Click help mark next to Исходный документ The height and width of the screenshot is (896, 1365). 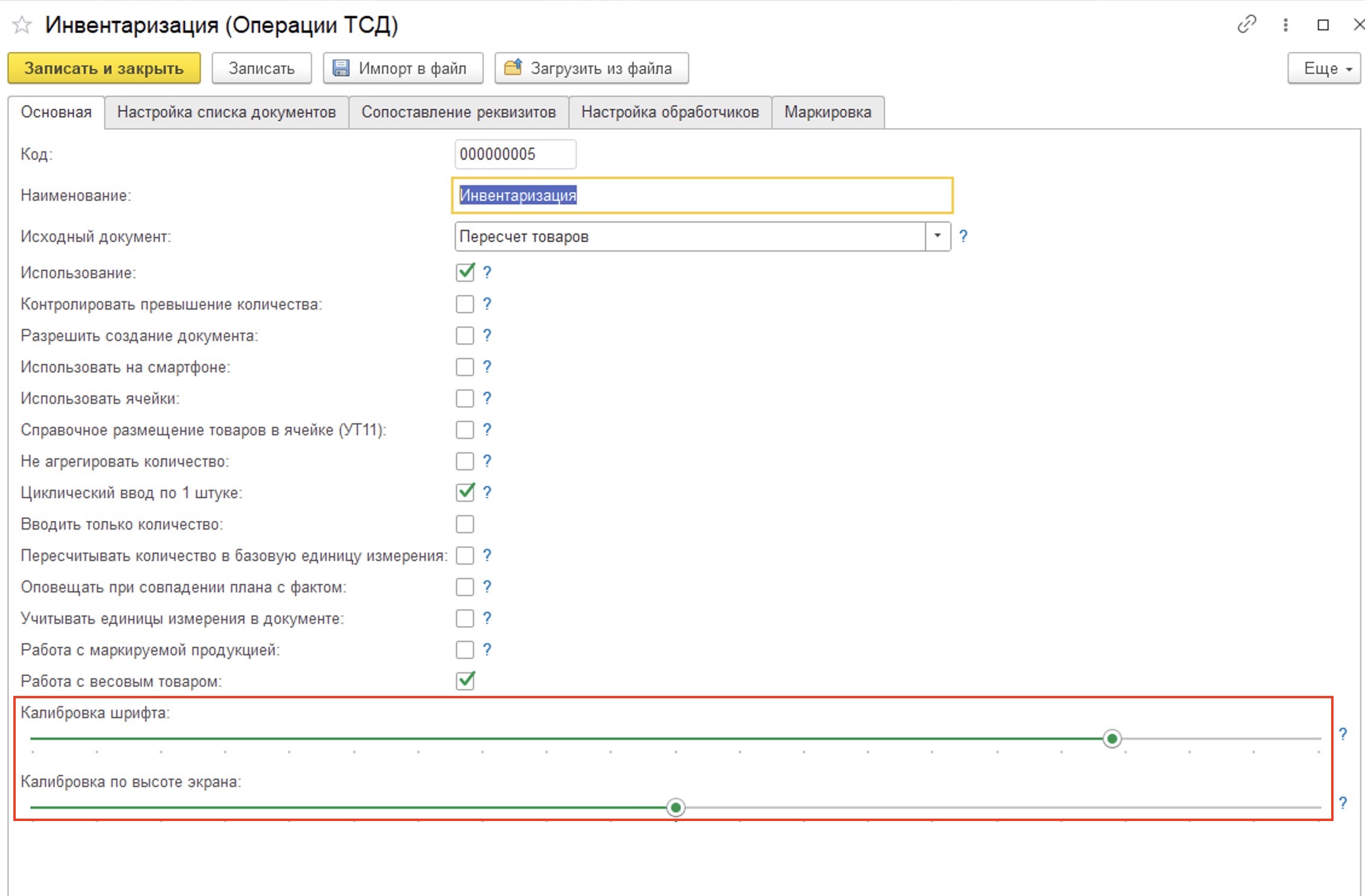point(964,236)
